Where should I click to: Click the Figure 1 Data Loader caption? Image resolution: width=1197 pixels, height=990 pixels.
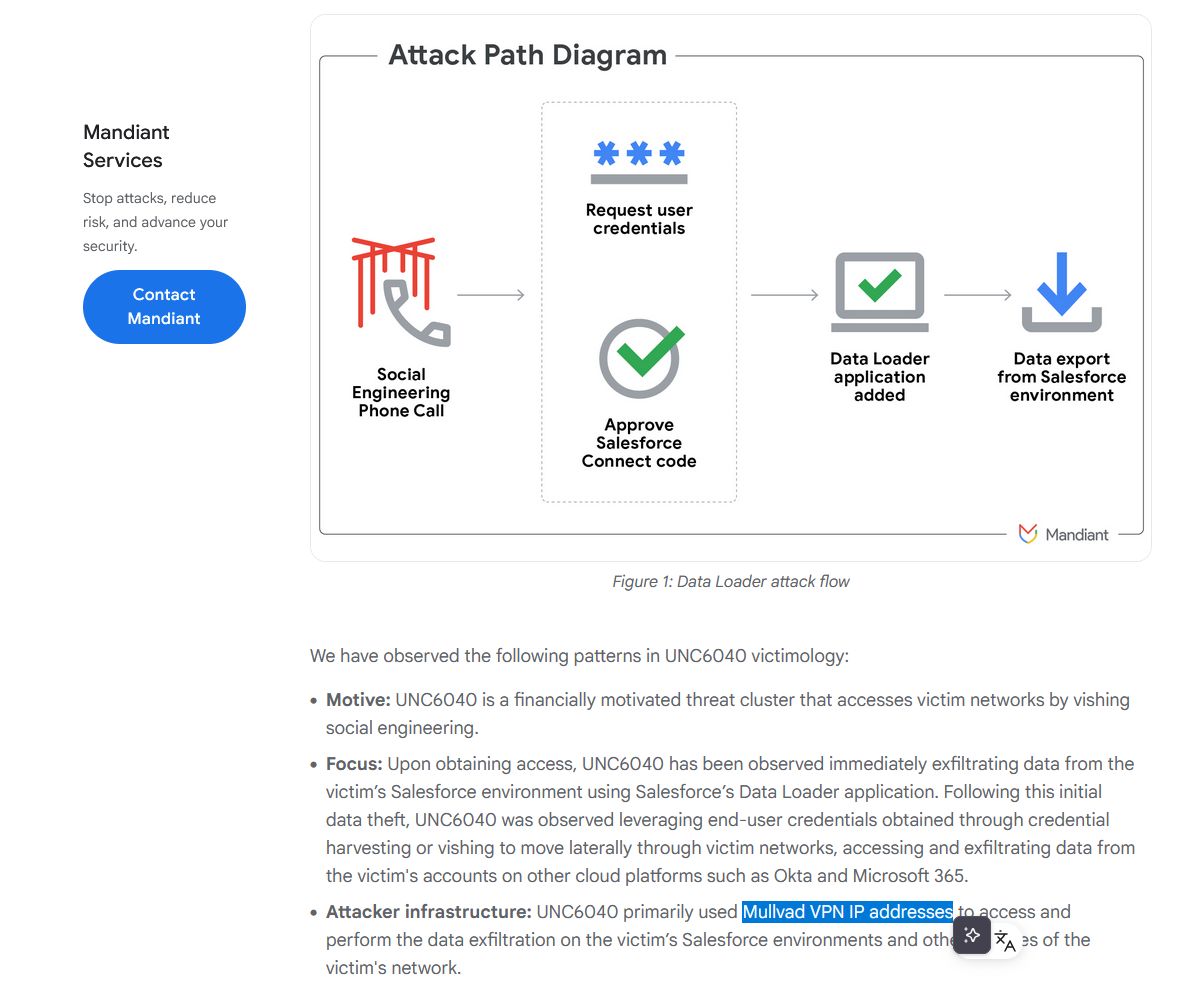(x=730, y=581)
